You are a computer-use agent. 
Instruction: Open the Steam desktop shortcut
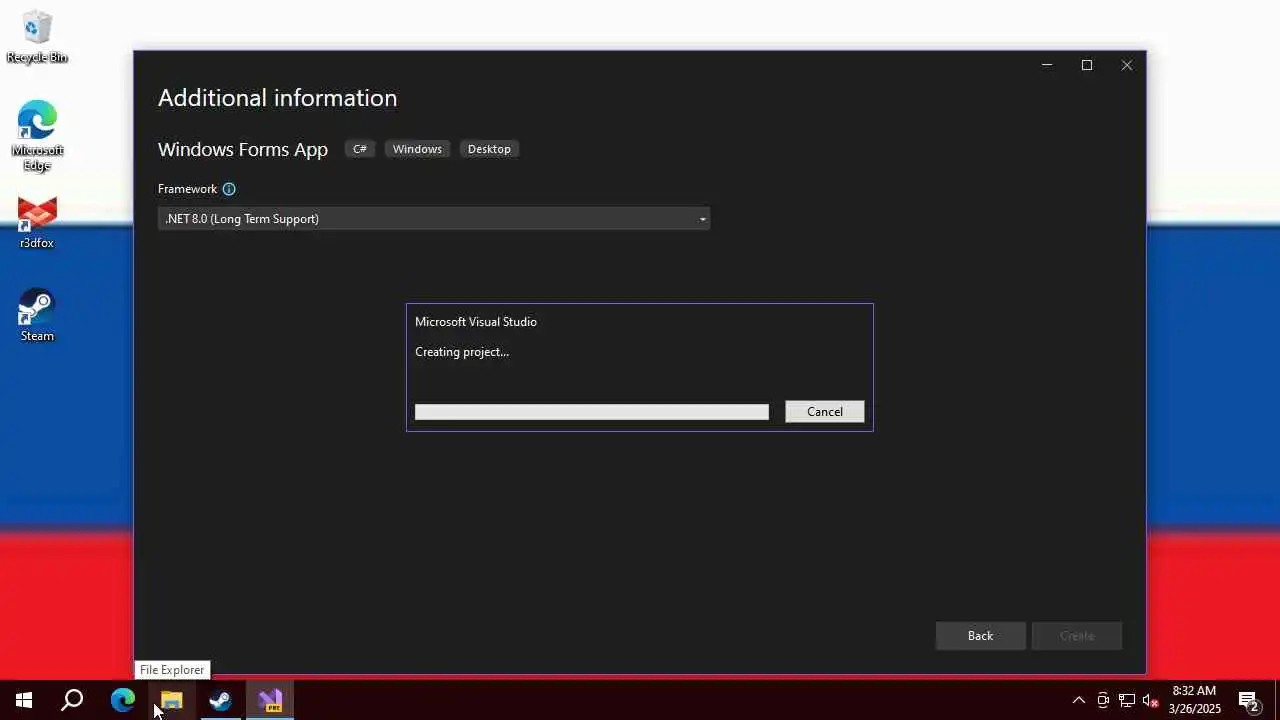pyautogui.click(x=37, y=315)
